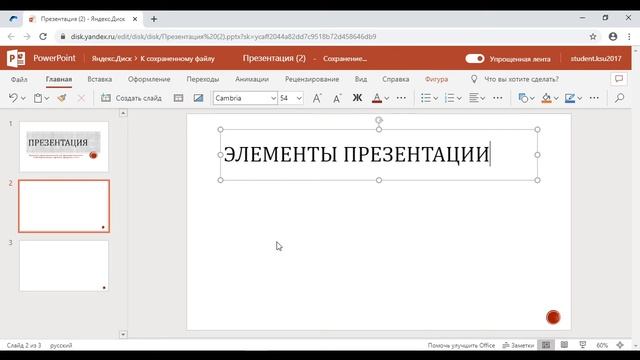Open the Shapes gallery icon
This screenshot has width=640, height=360.
[x=523, y=98]
